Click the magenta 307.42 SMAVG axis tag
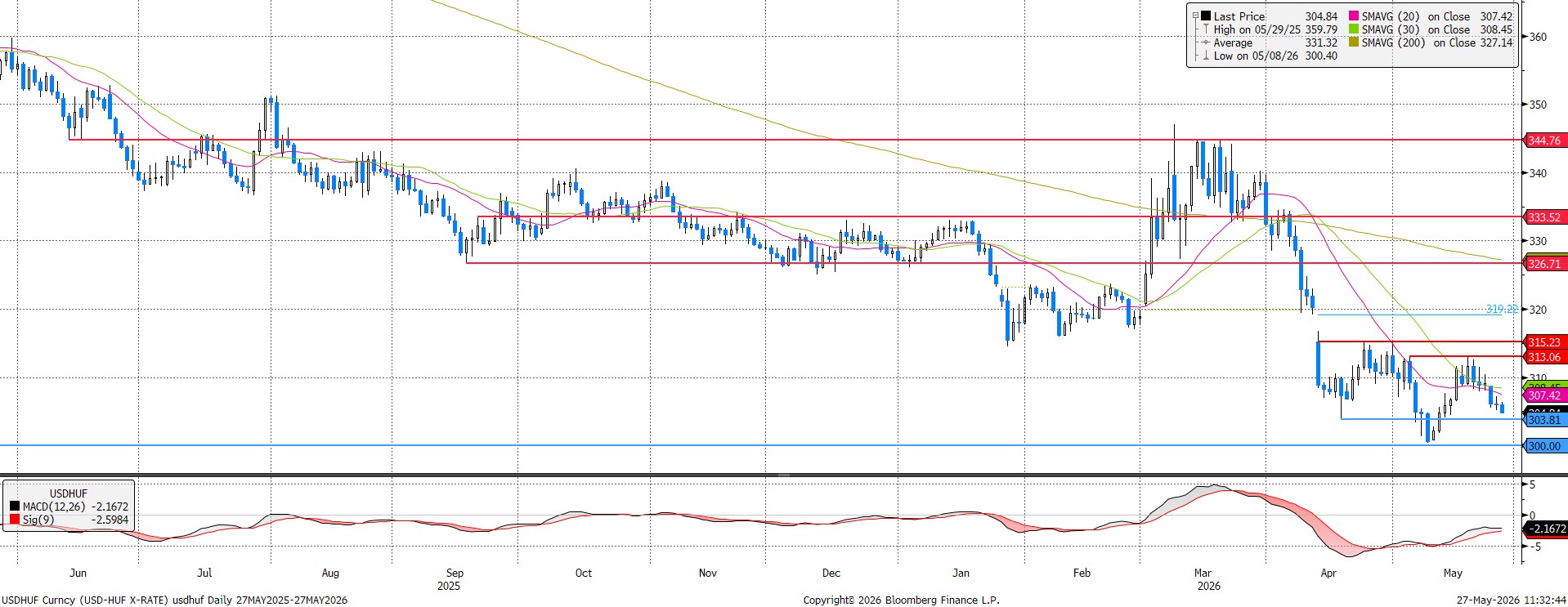Screen dimensions: 1568x607 (x=1545, y=395)
